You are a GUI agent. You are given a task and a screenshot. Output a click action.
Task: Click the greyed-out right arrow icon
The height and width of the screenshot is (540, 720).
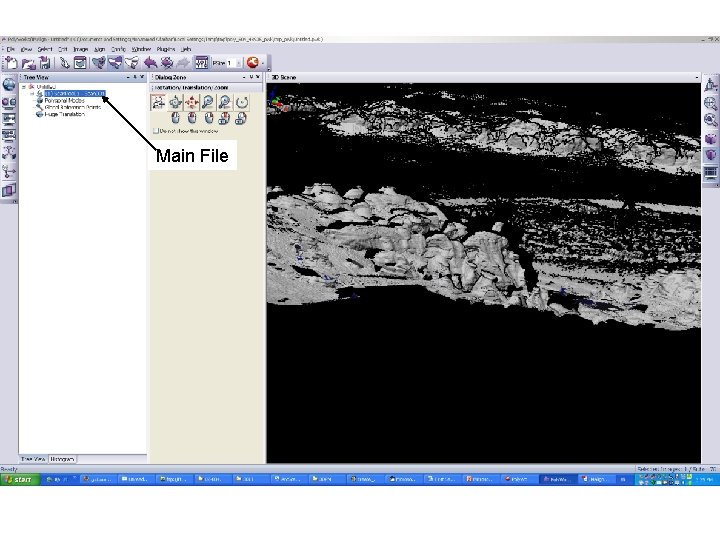click(x=183, y=62)
